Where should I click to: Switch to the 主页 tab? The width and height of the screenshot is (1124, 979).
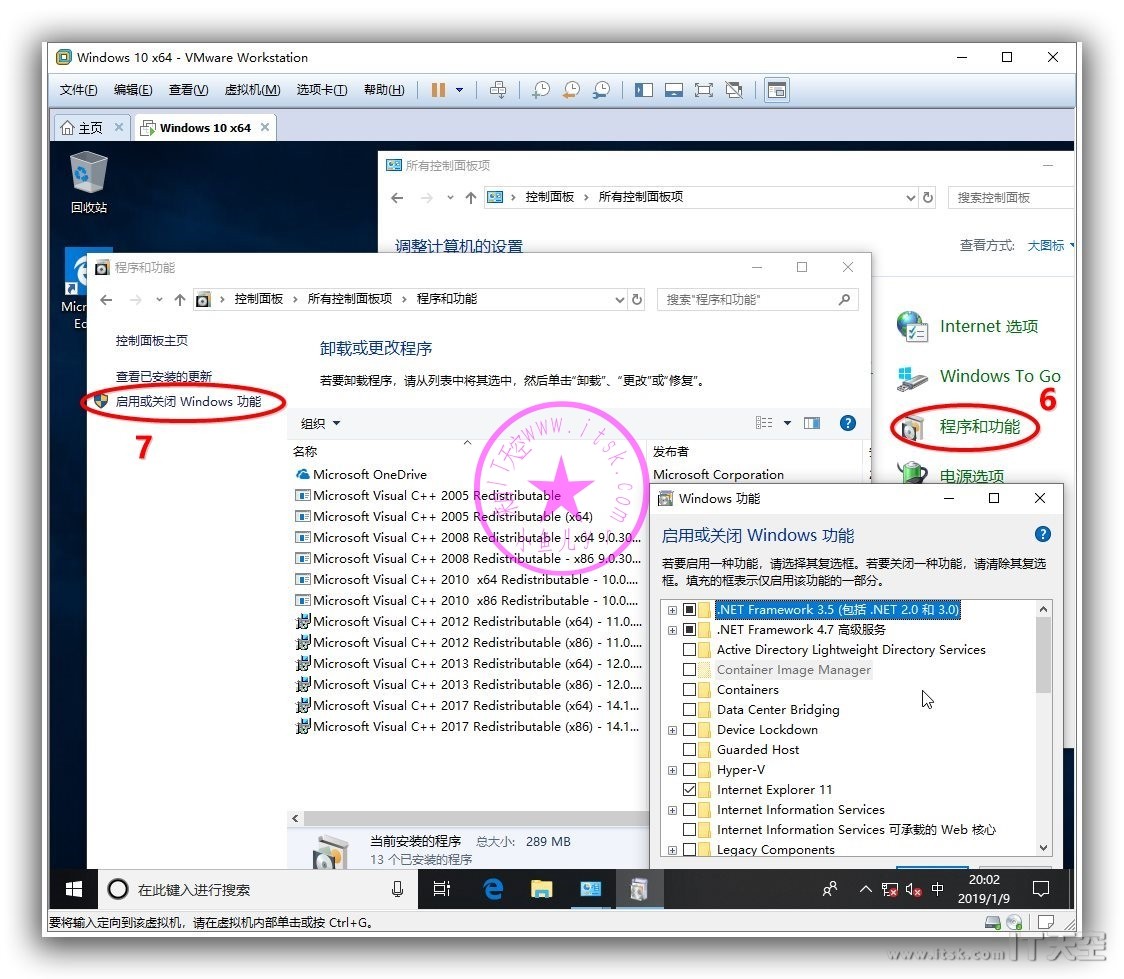91,128
